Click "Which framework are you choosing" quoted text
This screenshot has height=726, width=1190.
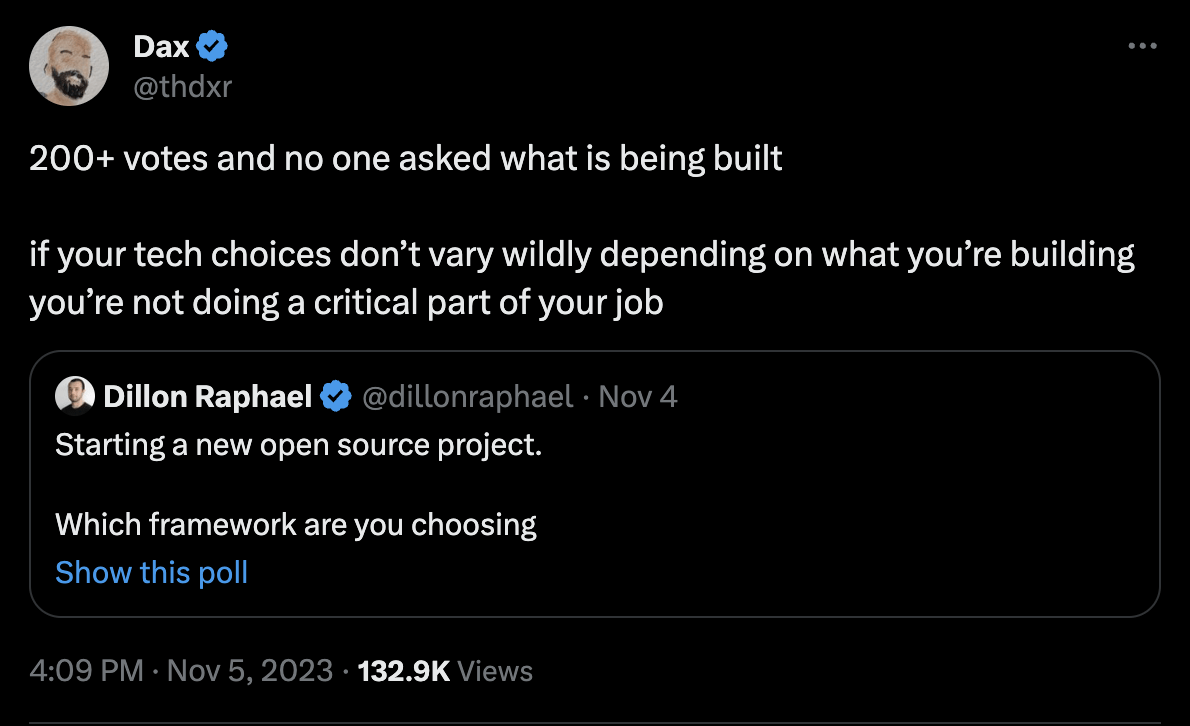[x=296, y=524]
